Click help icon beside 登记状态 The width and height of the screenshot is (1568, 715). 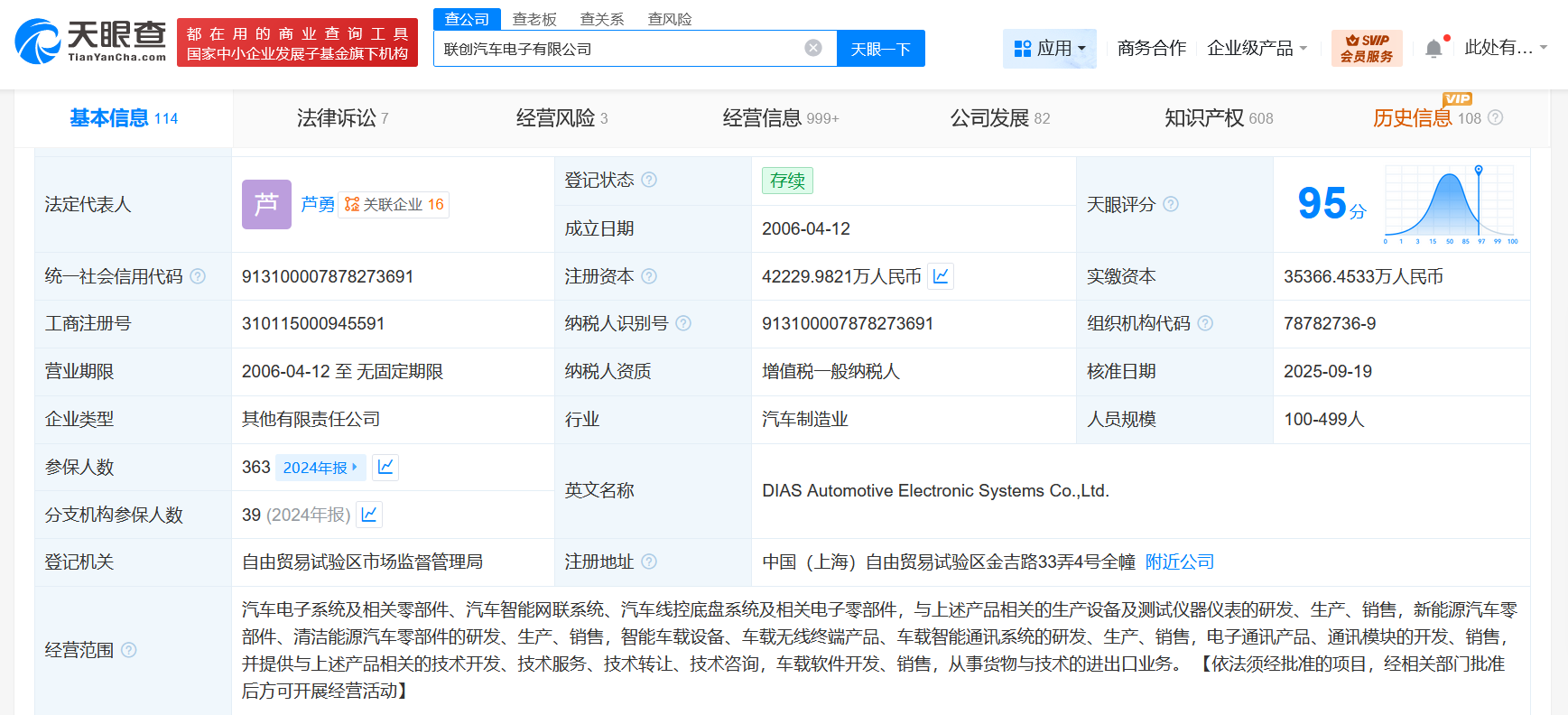click(x=649, y=180)
